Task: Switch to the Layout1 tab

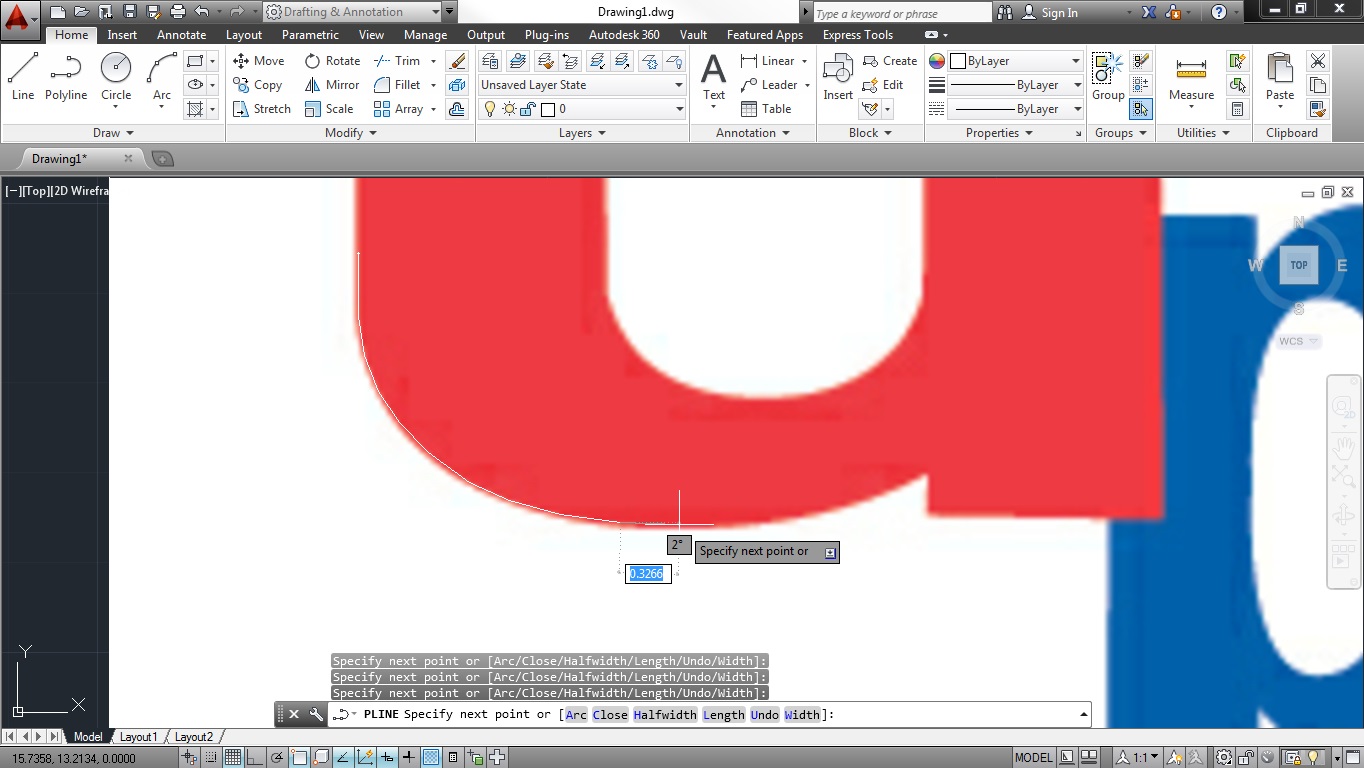Action: click(x=138, y=737)
